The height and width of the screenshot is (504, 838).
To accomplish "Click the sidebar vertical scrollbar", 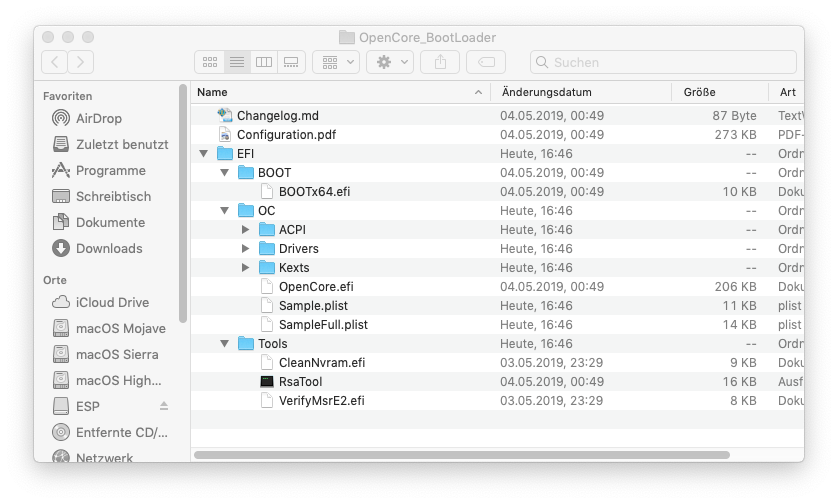I will coord(183,203).
